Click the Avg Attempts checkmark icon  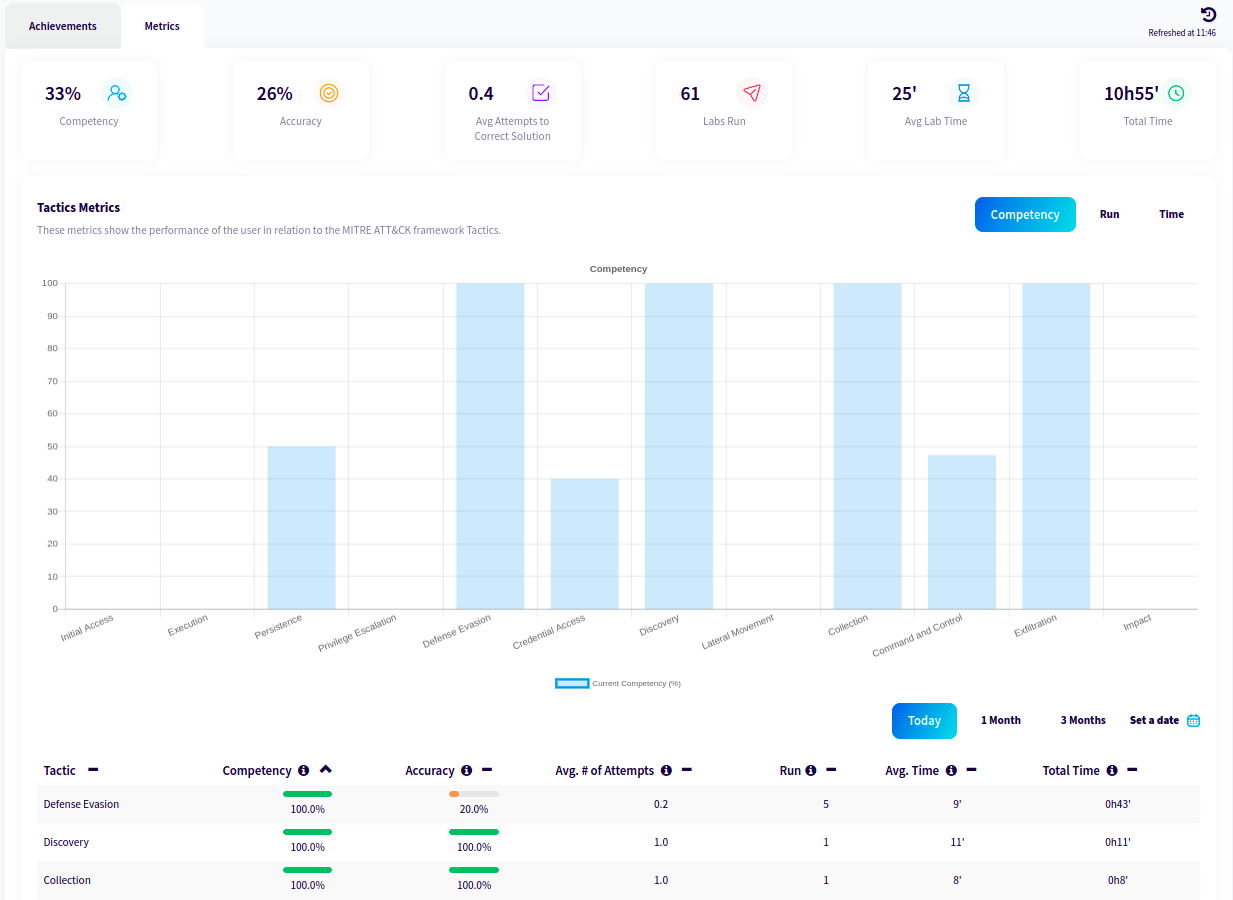point(540,92)
